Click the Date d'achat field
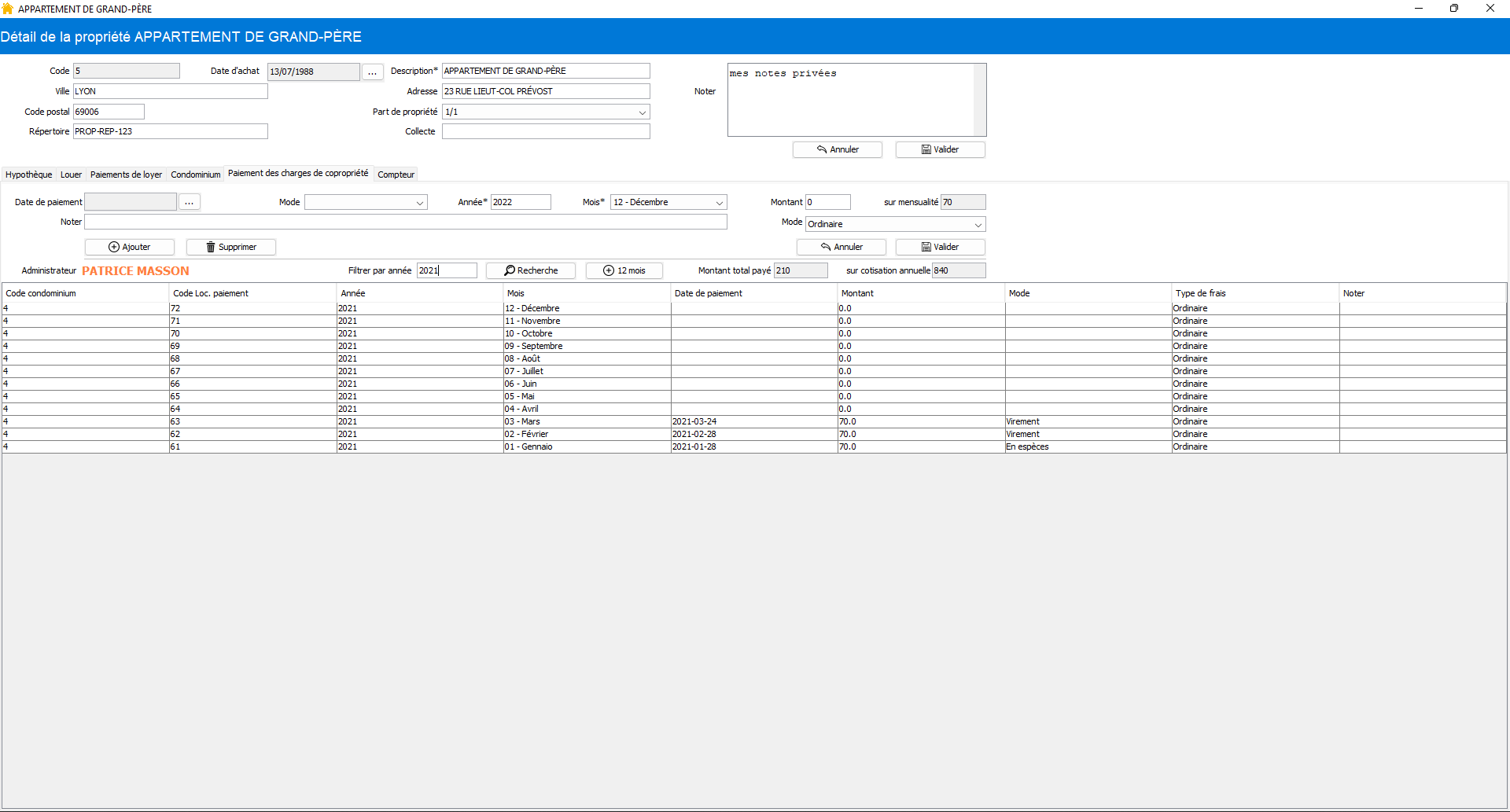1510x812 pixels. click(x=314, y=72)
